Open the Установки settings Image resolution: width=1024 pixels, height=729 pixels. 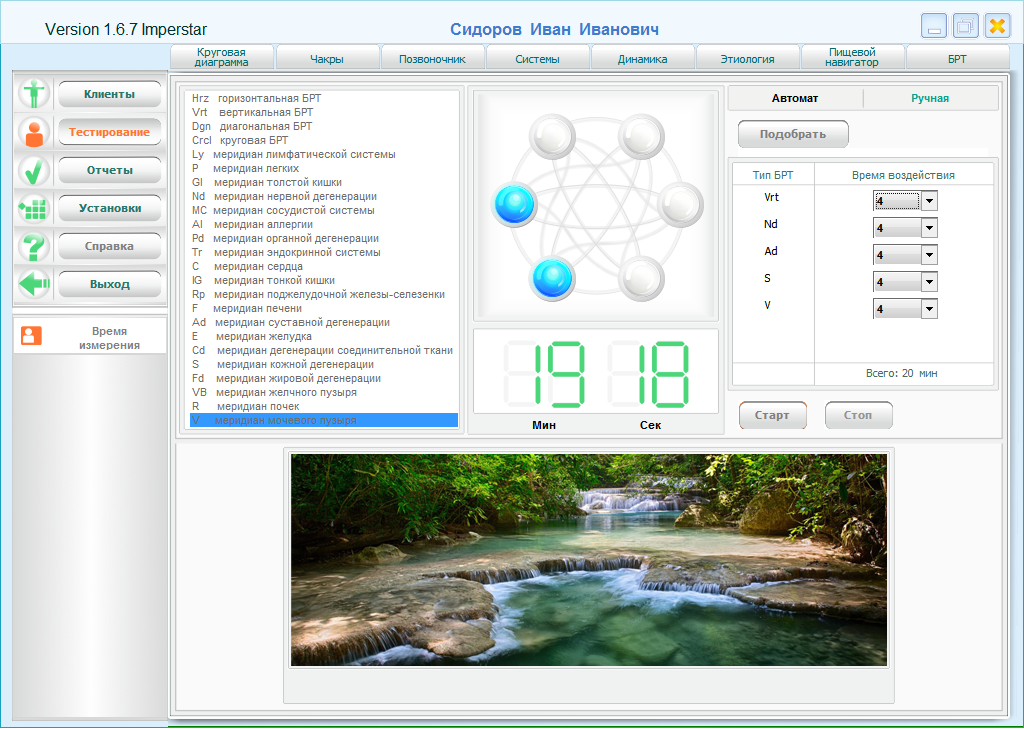pos(110,208)
